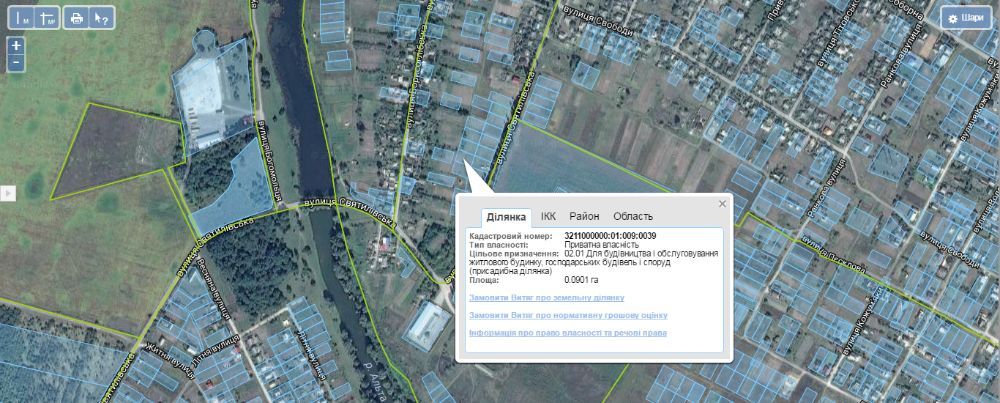Zoom out with the minus button
This screenshot has height=403, width=1000.
point(16,62)
